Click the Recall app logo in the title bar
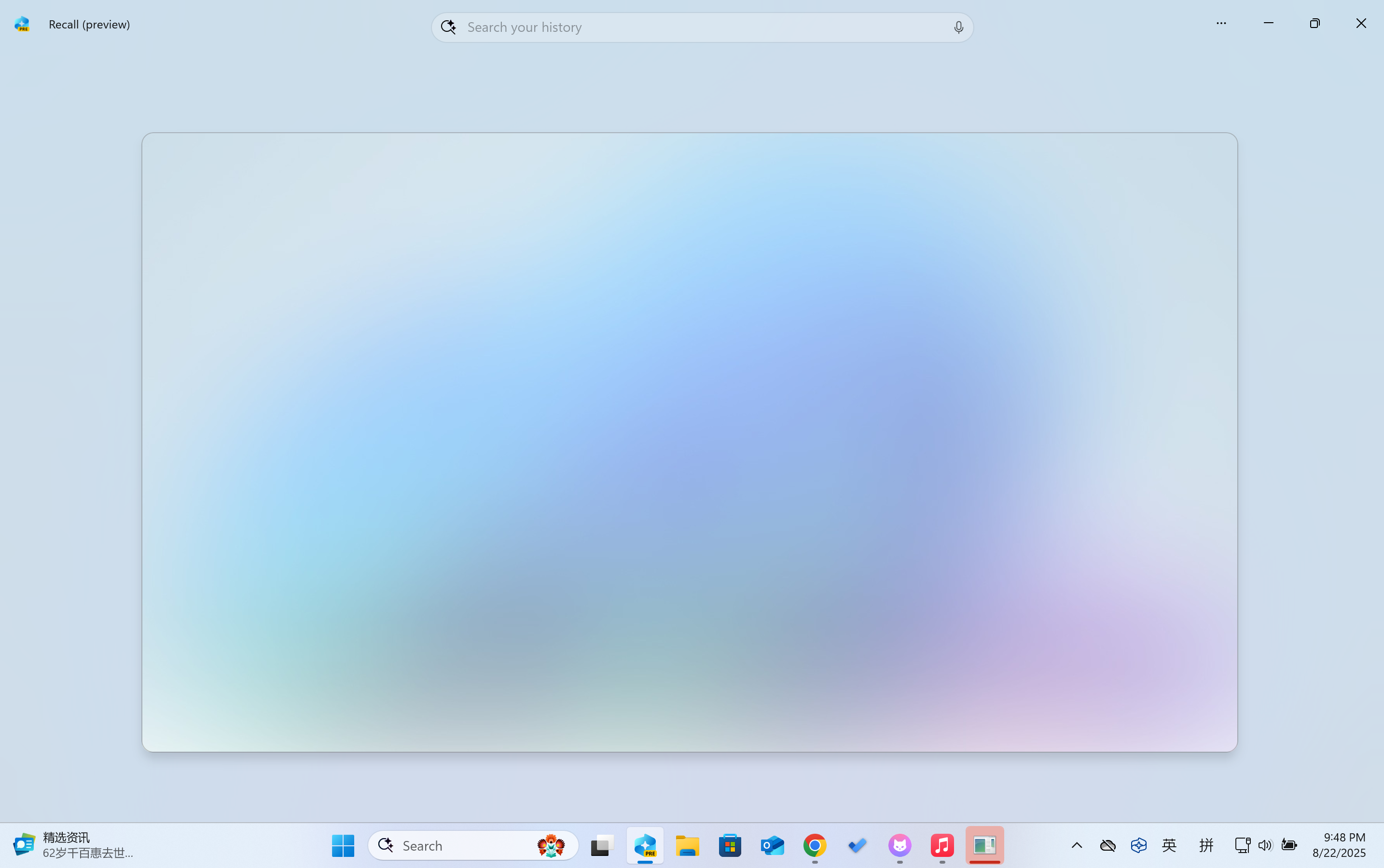The image size is (1384, 868). point(22,24)
